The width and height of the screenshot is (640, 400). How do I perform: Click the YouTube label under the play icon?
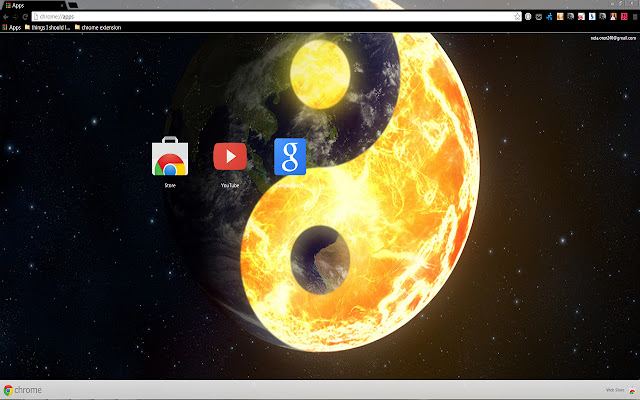point(230,185)
